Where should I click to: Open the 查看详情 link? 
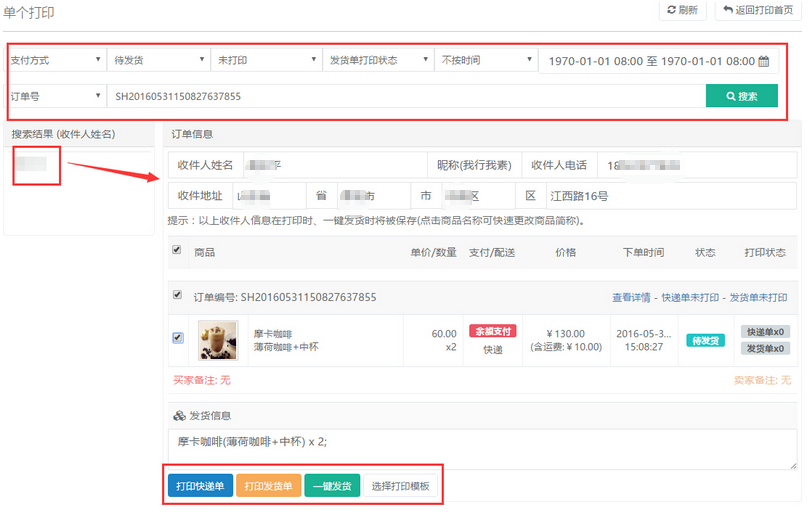pyautogui.click(x=632, y=297)
